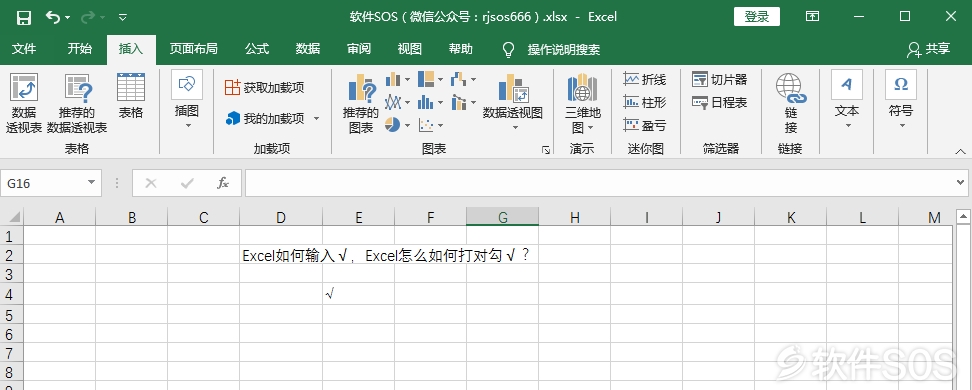Expand the Name Box dropdown arrow

point(92,183)
